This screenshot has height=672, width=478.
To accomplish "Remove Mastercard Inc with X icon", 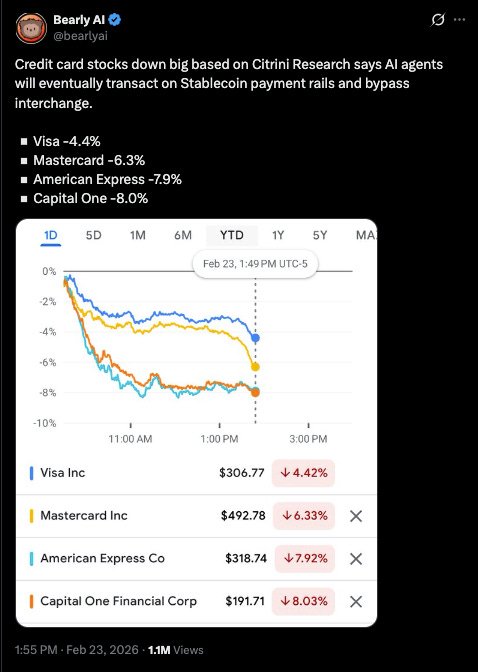I will coord(356,516).
